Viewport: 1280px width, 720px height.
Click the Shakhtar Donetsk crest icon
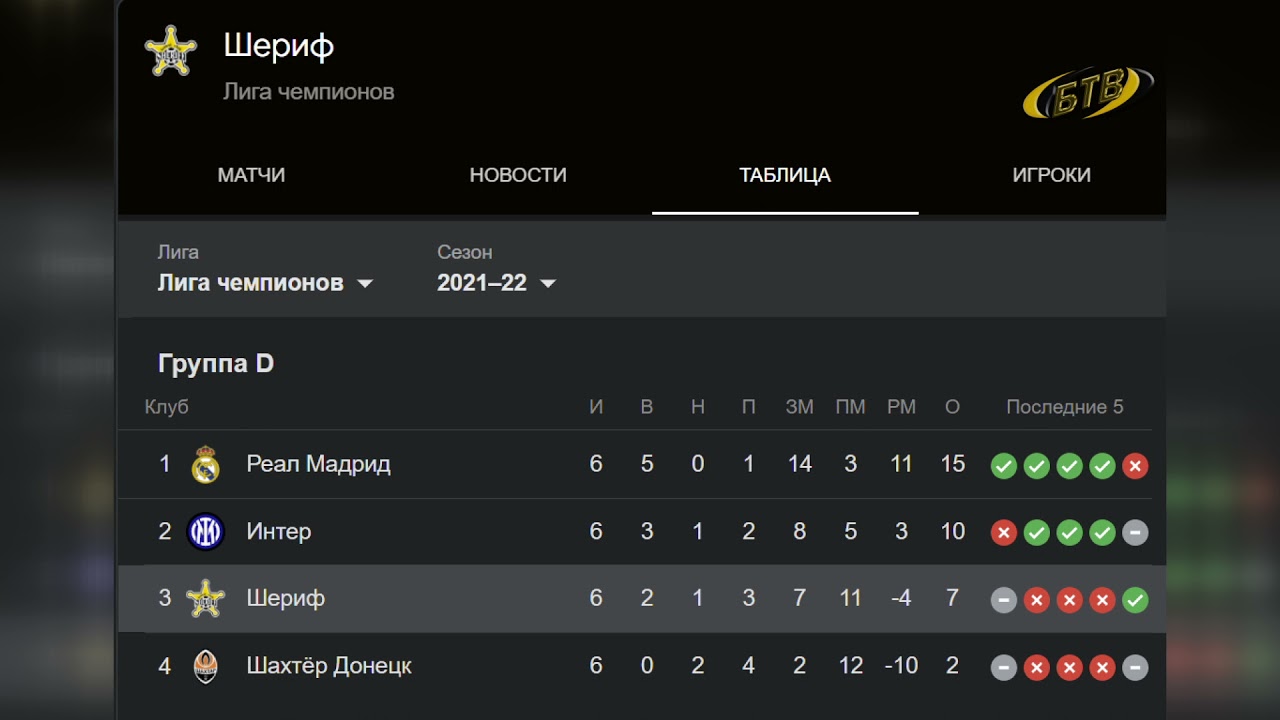205,666
